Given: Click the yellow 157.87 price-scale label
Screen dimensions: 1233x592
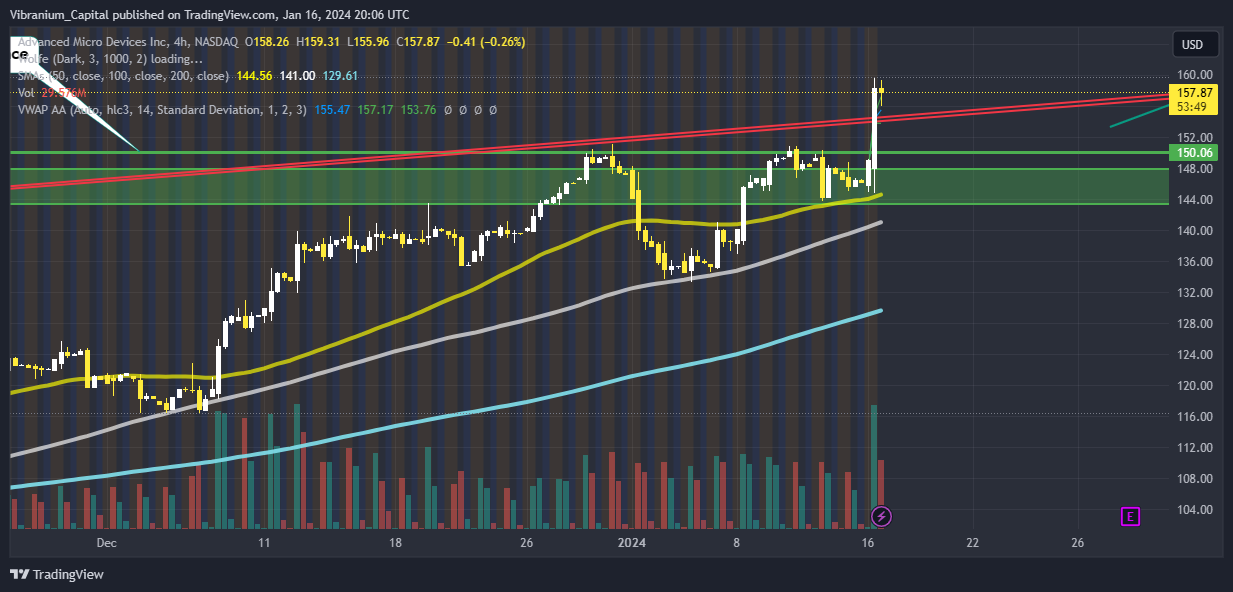Looking at the screenshot, I should pos(1194,93).
